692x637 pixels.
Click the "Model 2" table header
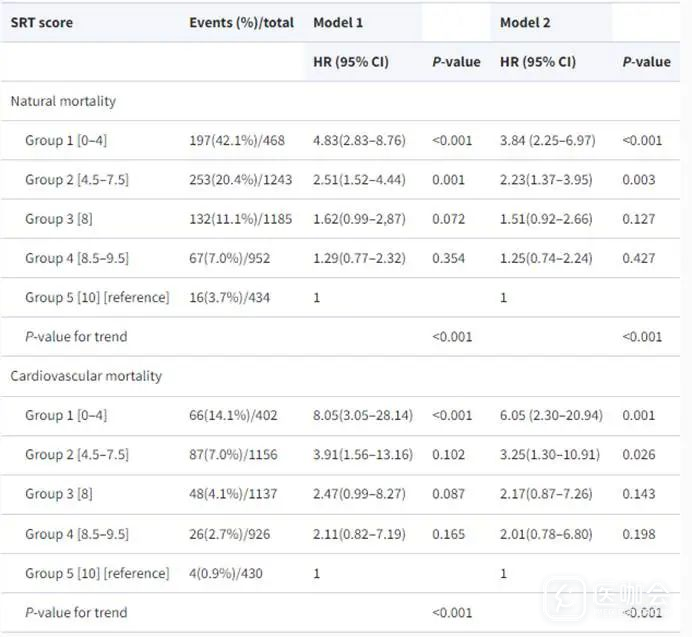[525, 22]
